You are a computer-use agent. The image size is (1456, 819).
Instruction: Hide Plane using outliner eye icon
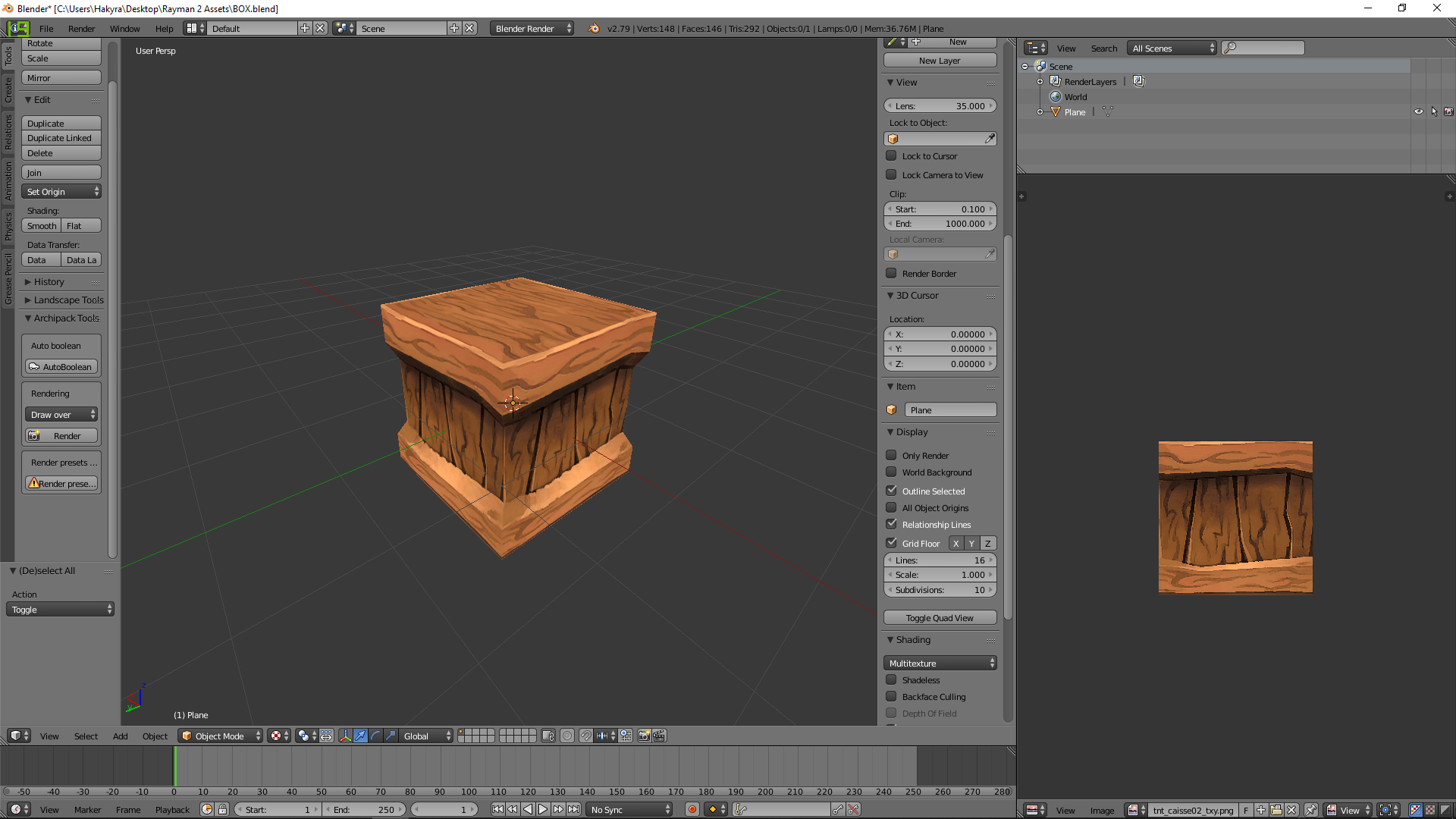1419,112
